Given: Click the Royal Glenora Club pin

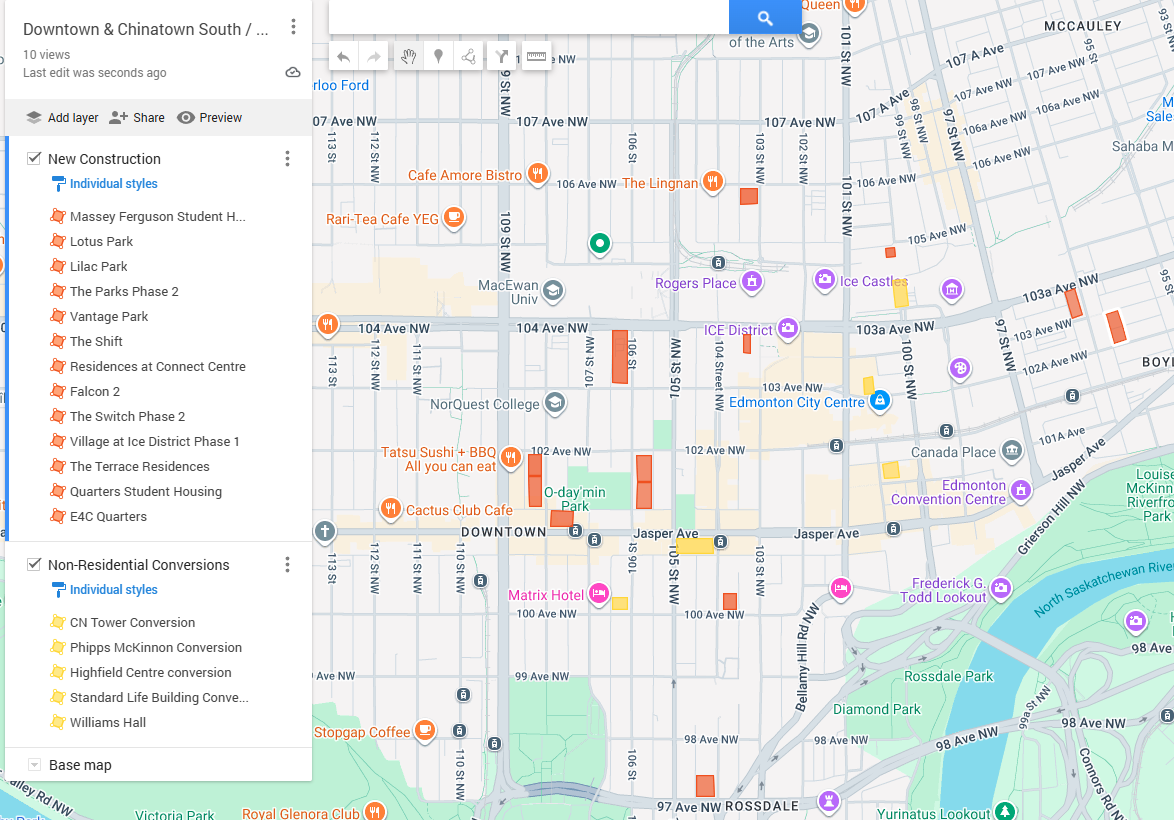Looking at the screenshot, I should click(374, 811).
